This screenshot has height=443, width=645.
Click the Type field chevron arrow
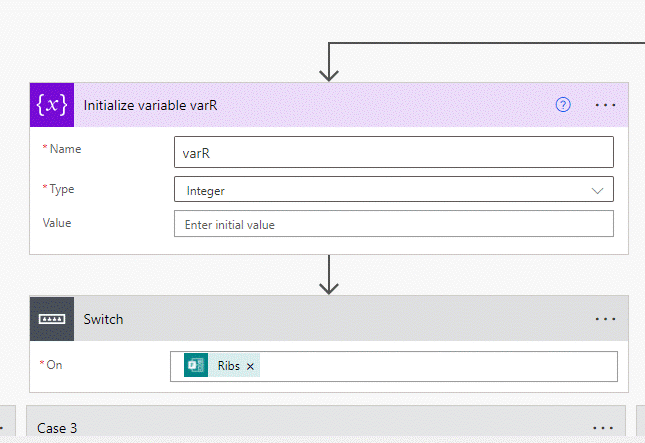pos(598,189)
